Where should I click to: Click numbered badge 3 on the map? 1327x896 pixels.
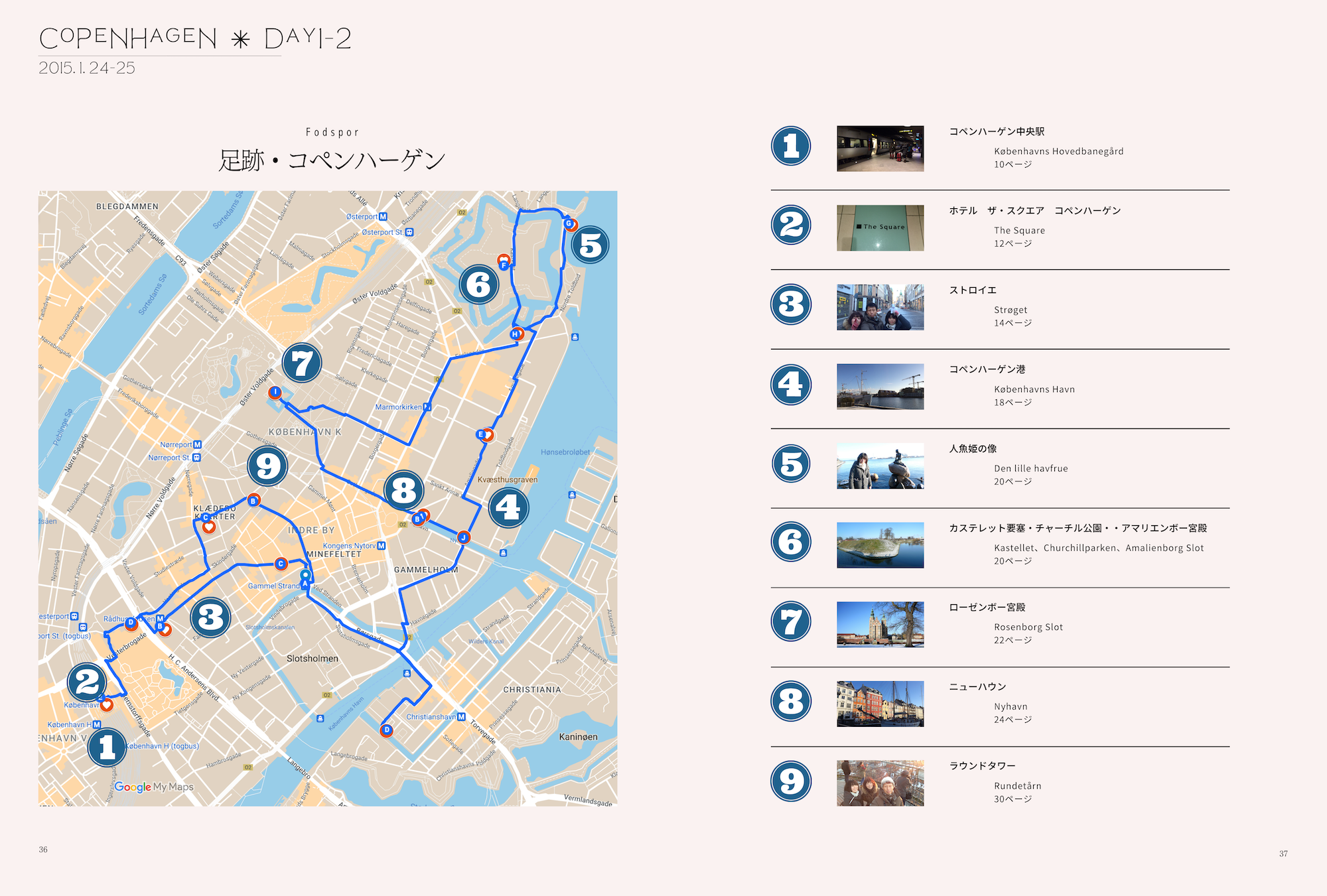[210, 617]
